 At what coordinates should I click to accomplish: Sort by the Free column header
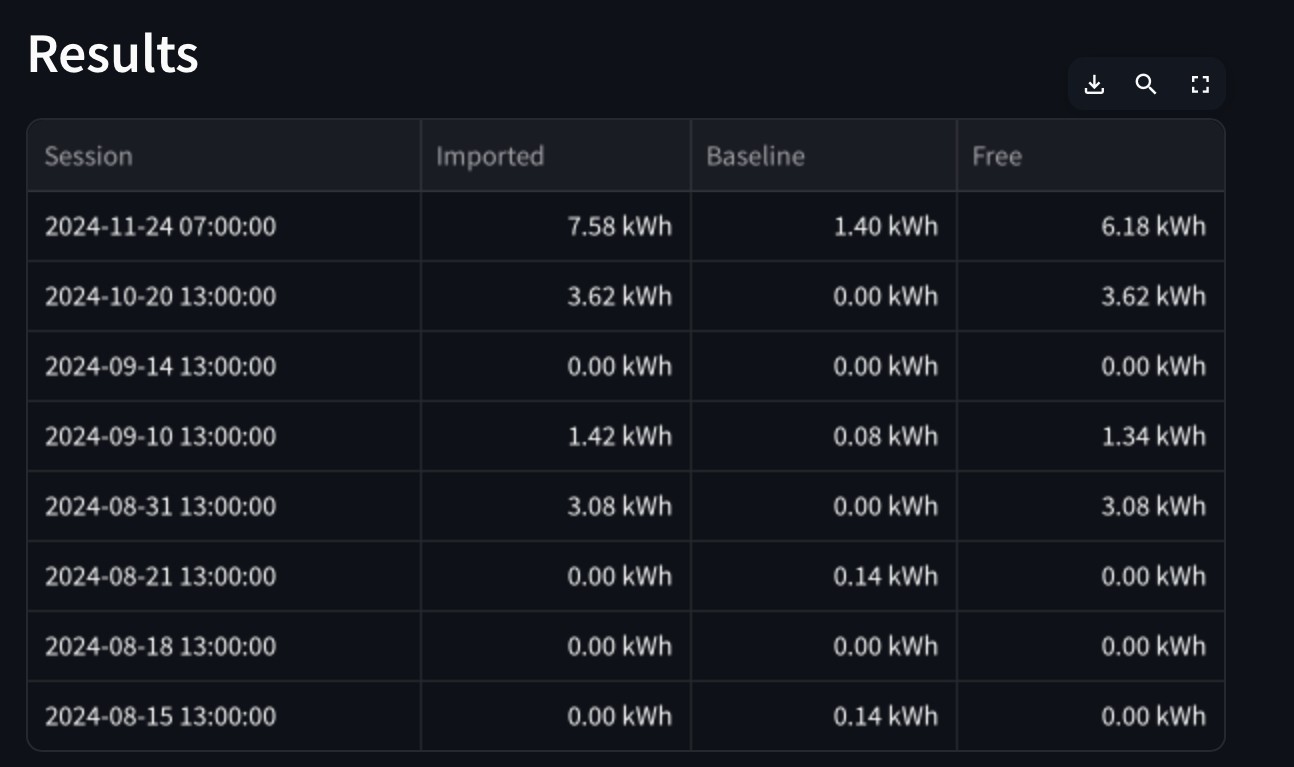point(1090,156)
